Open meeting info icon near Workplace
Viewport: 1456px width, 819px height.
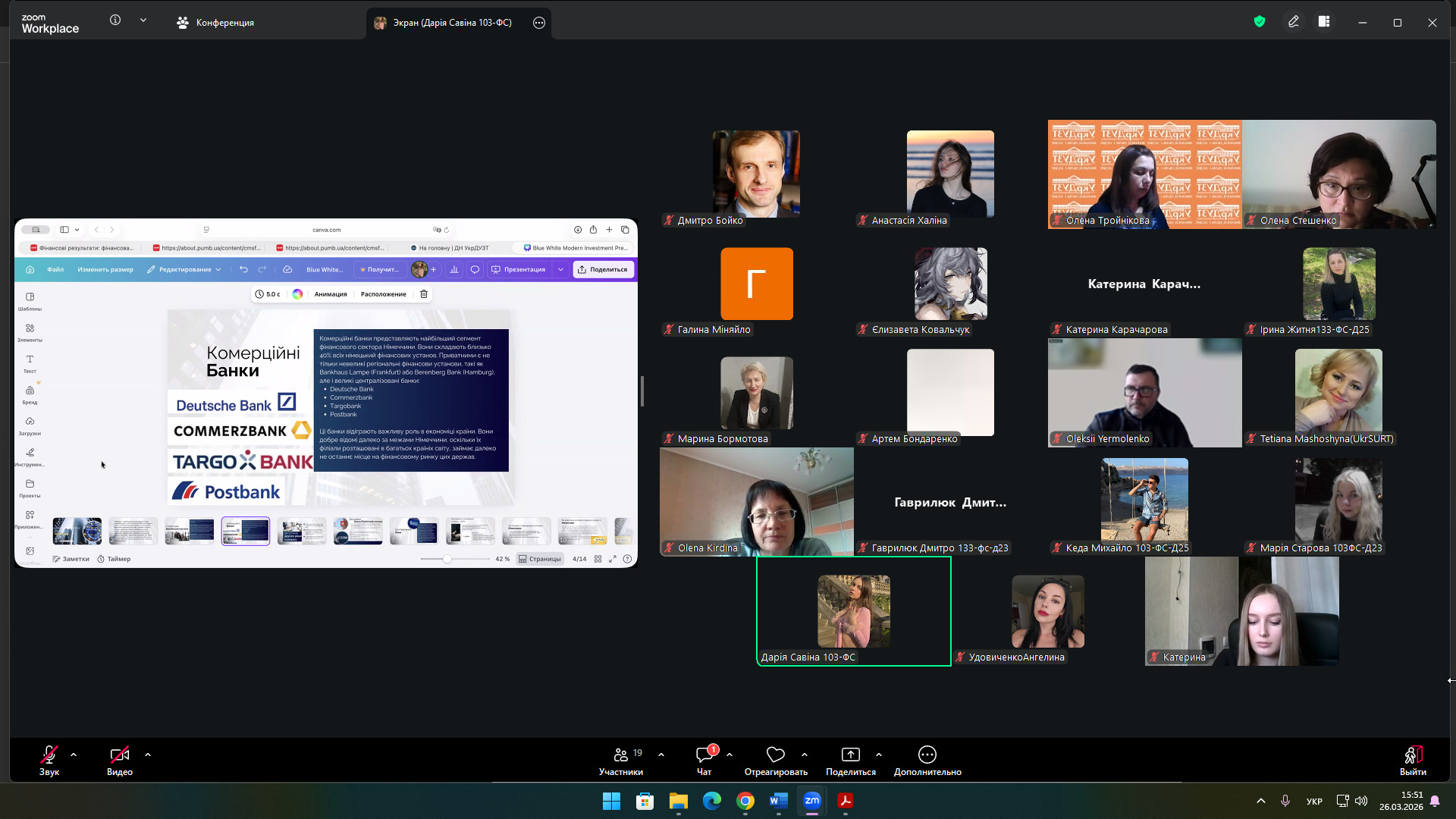click(x=115, y=20)
